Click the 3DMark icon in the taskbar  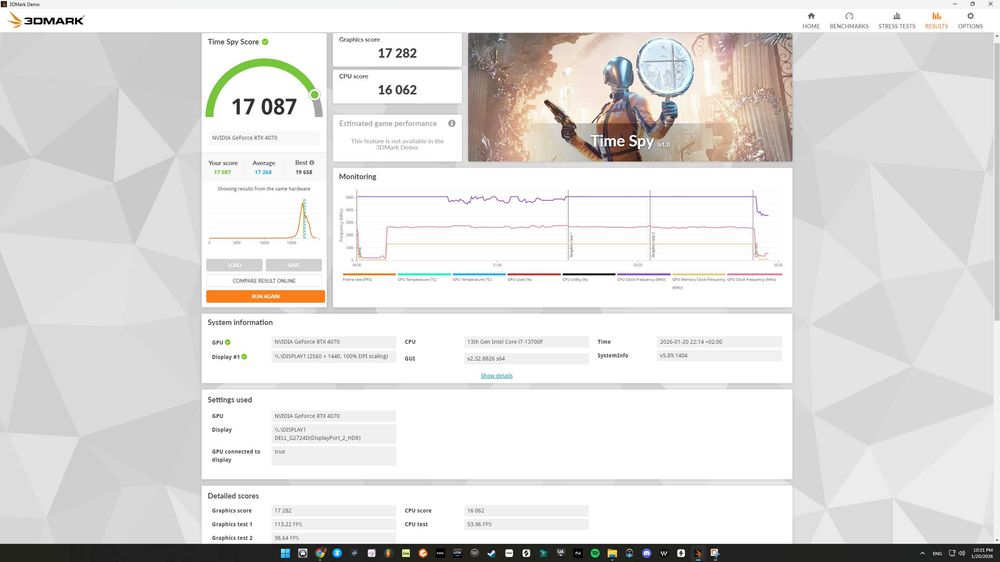click(698, 553)
